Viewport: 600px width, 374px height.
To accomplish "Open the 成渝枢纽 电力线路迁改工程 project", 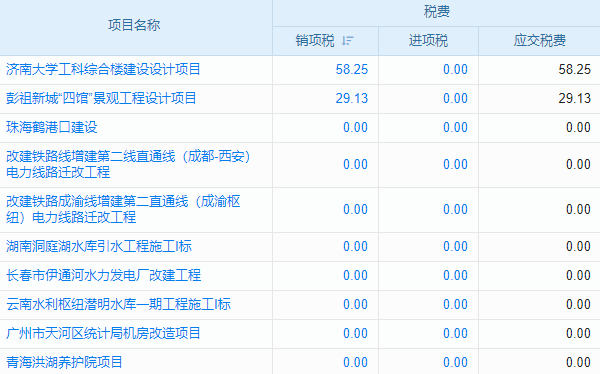I will click(x=123, y=209).
